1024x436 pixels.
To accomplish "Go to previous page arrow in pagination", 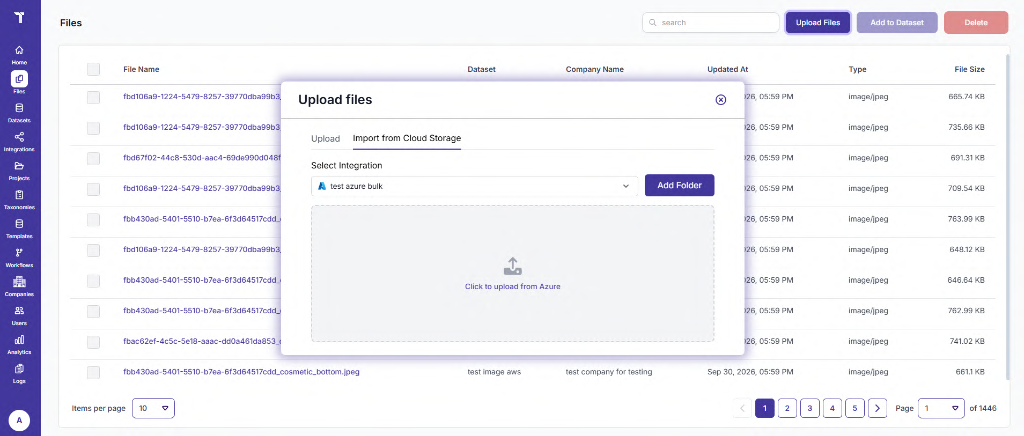I will tap(742, 409).
